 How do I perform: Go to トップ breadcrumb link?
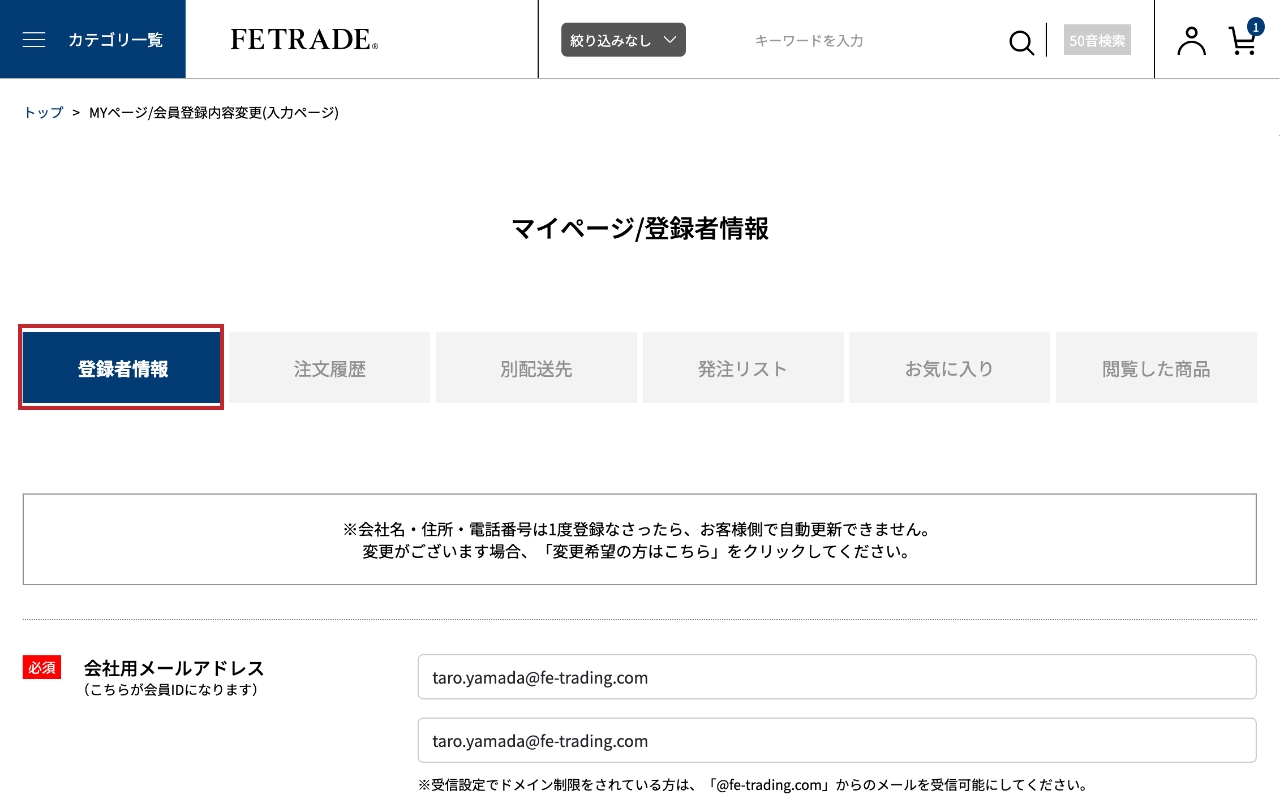(x=43, y=113)
